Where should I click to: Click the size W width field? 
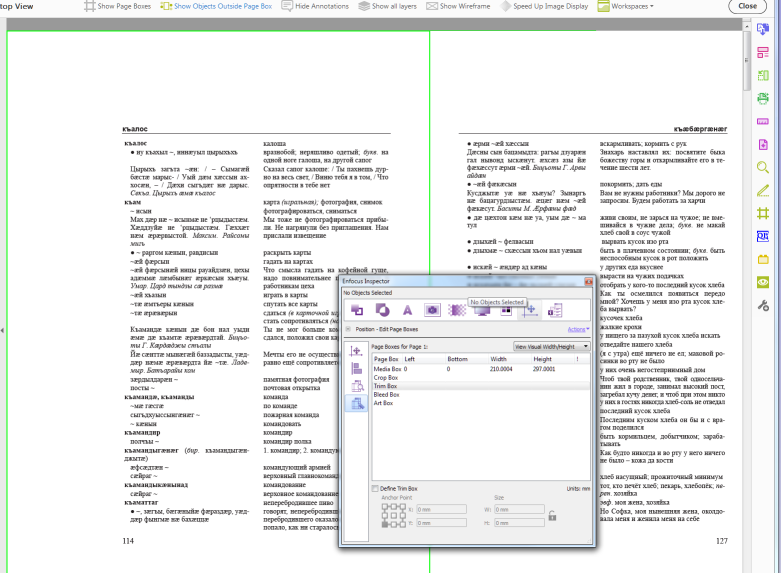520,509
